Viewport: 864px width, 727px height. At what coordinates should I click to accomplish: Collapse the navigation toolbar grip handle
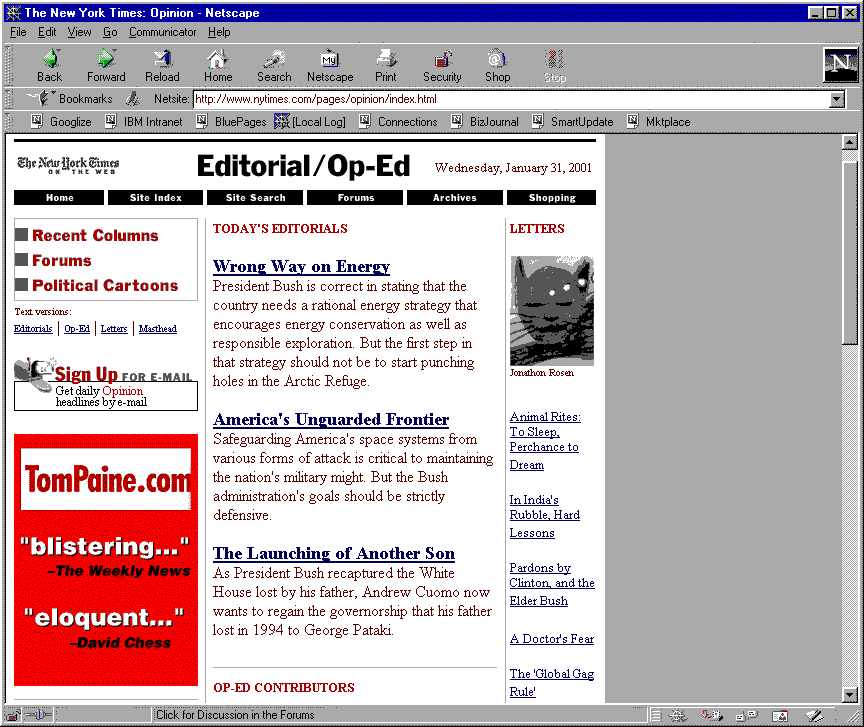coord(8,65)
